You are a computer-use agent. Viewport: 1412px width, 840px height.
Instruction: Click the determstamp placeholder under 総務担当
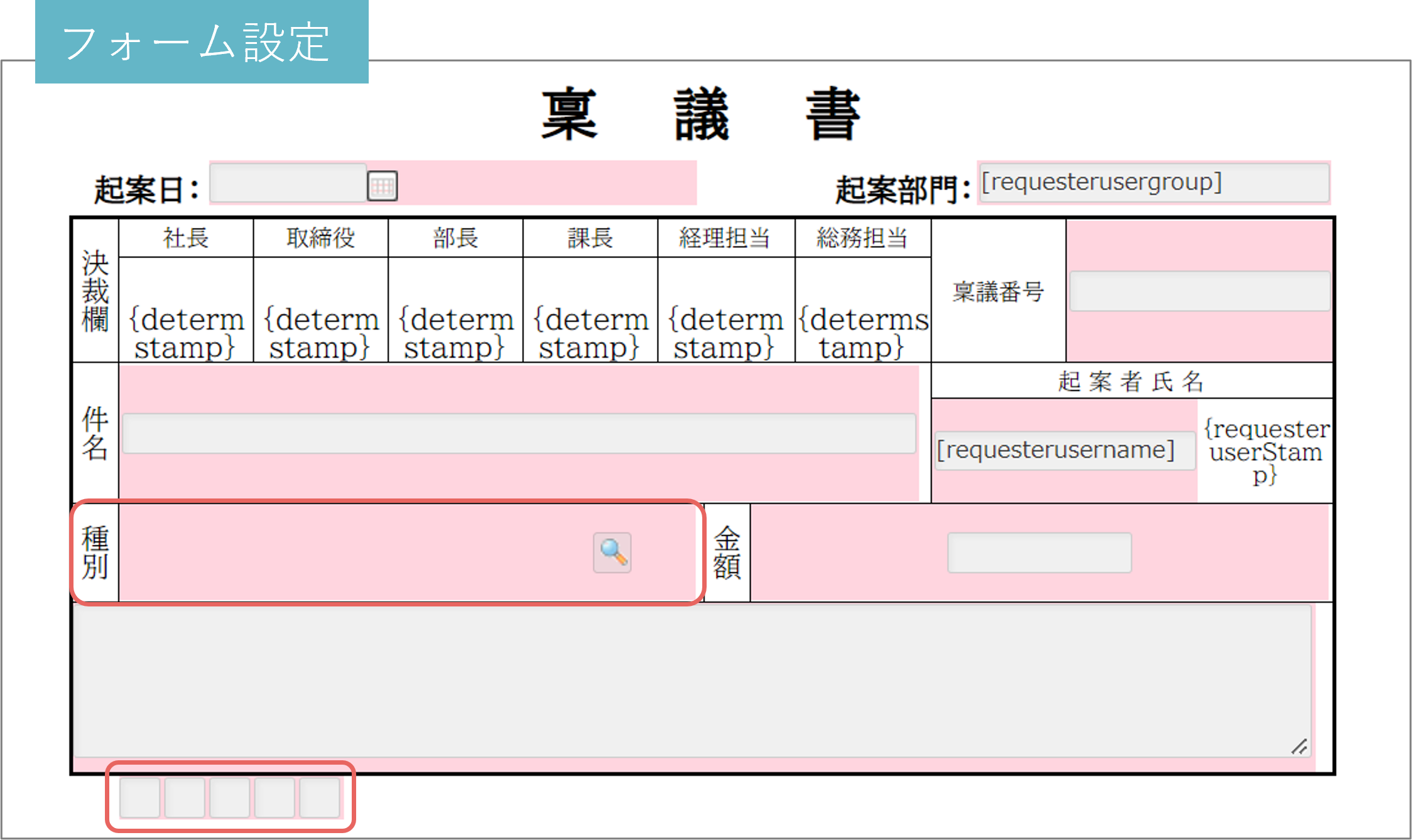click(863, 333)
